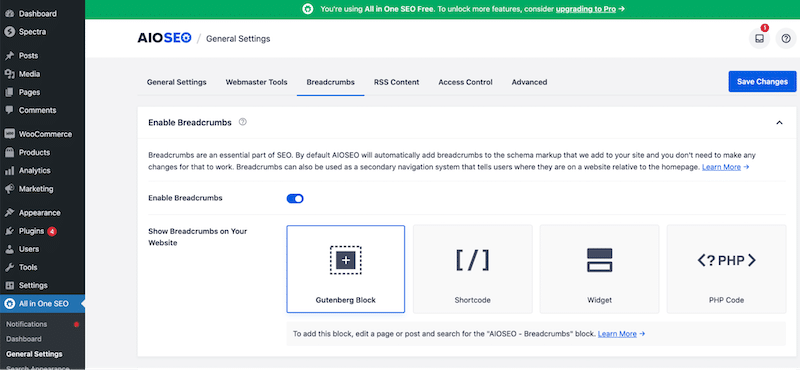The image size is (800, 370).
Task: Switch to the General Settings tab
Action: tap(177, 82)
